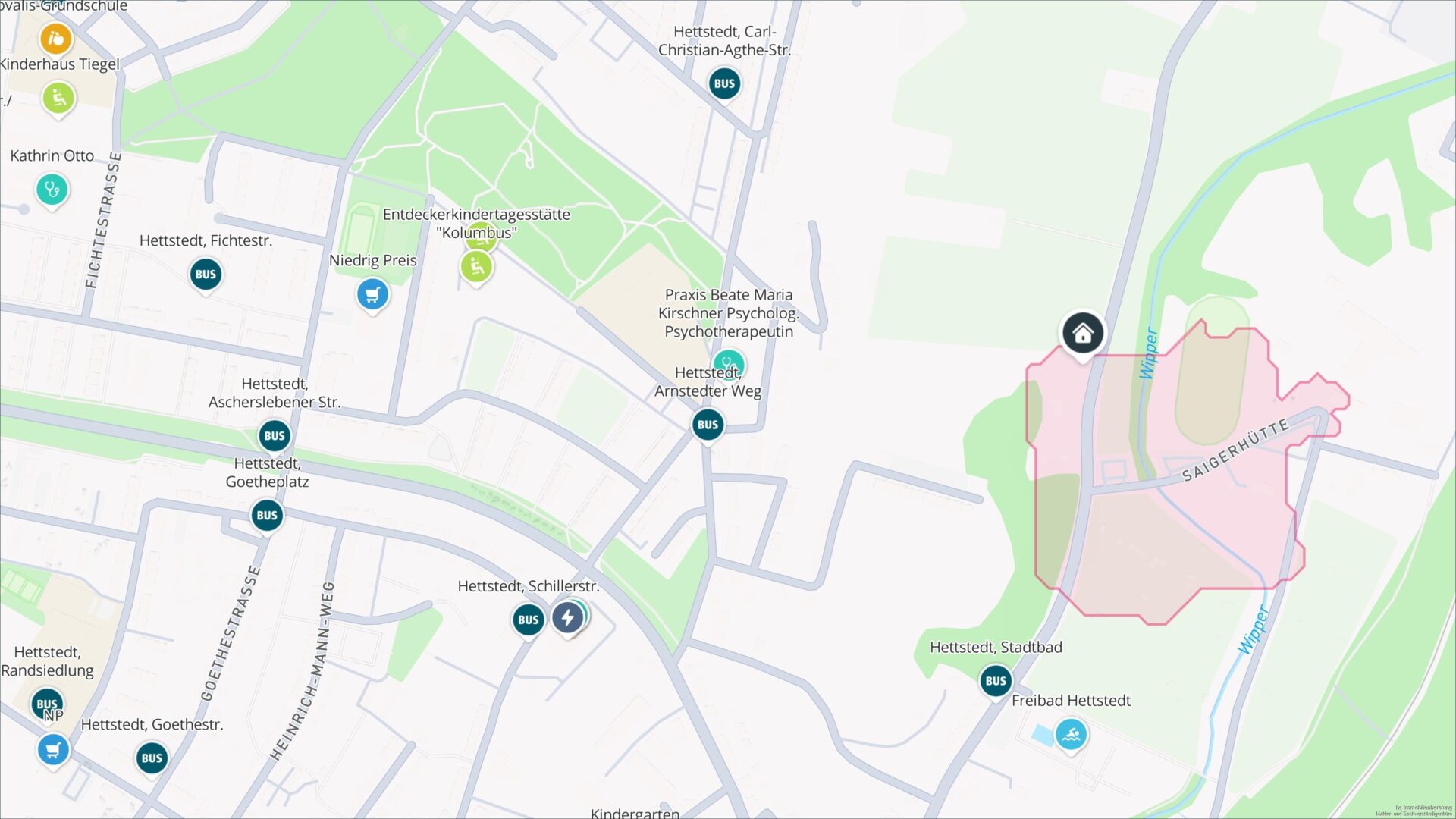1456x819 pixels.
Task: Click the Hettstedt, Stadtbad label text
Action: click(x=996, y=648)
